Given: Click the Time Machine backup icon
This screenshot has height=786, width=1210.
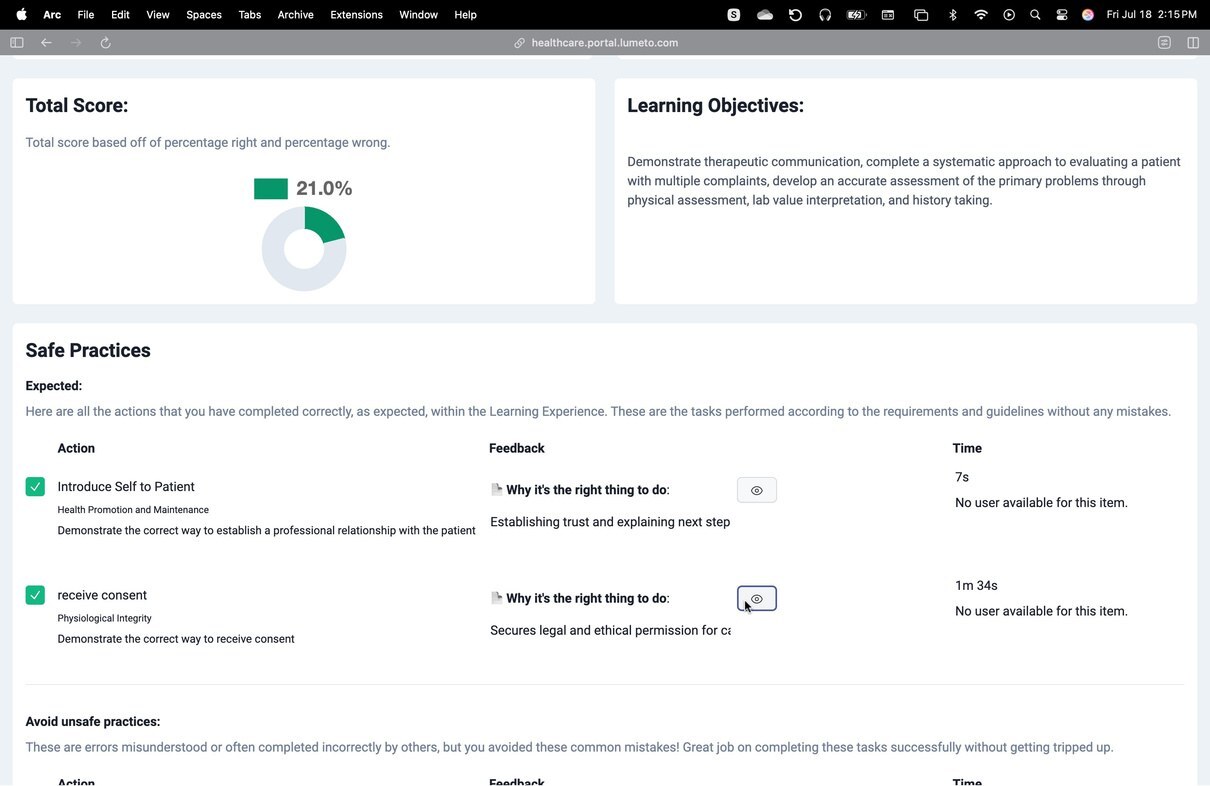Looking at the screenshot, I should coord(795,15).
